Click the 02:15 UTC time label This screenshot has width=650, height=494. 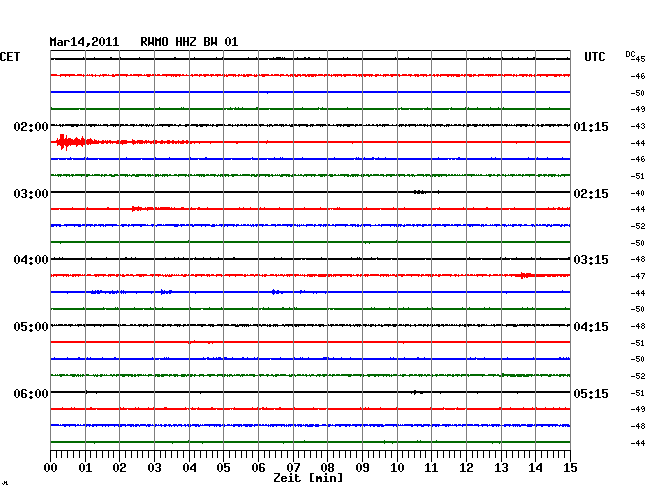point(591,194)
